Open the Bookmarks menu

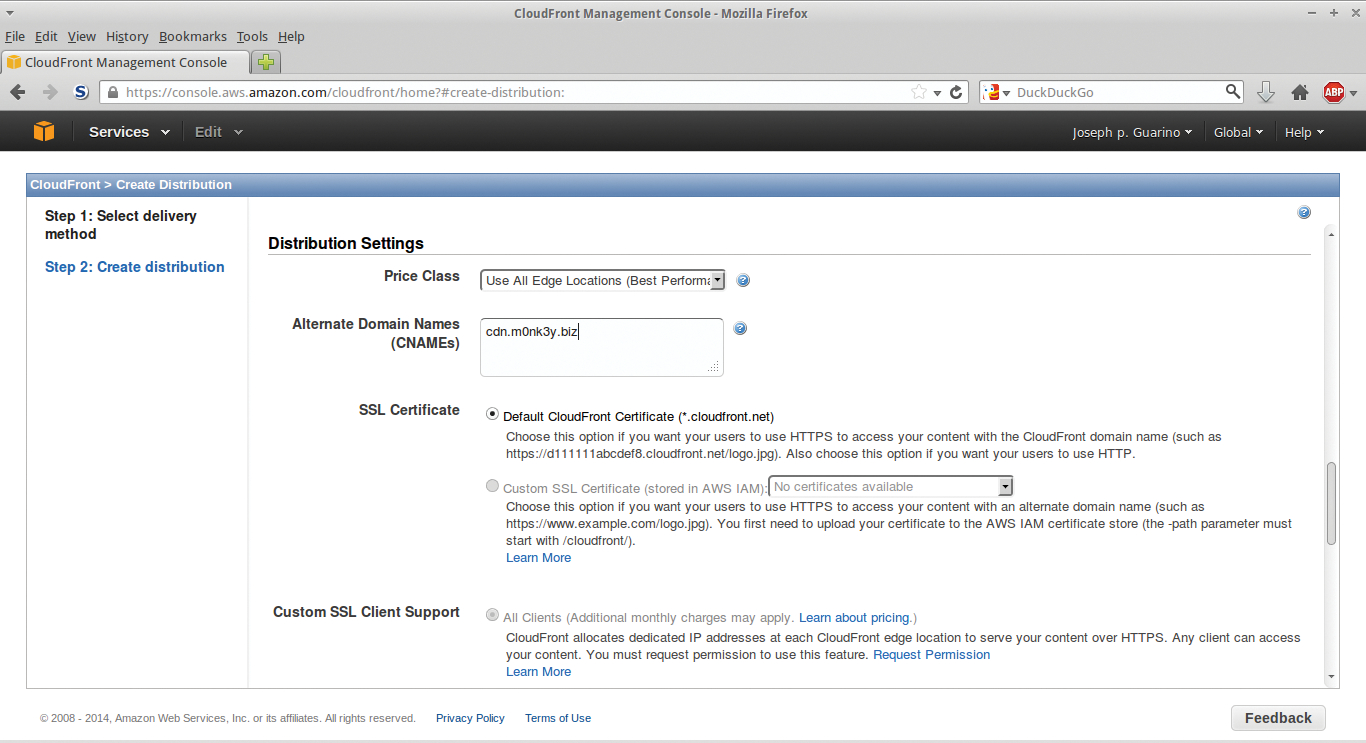(x=192, y=36)
